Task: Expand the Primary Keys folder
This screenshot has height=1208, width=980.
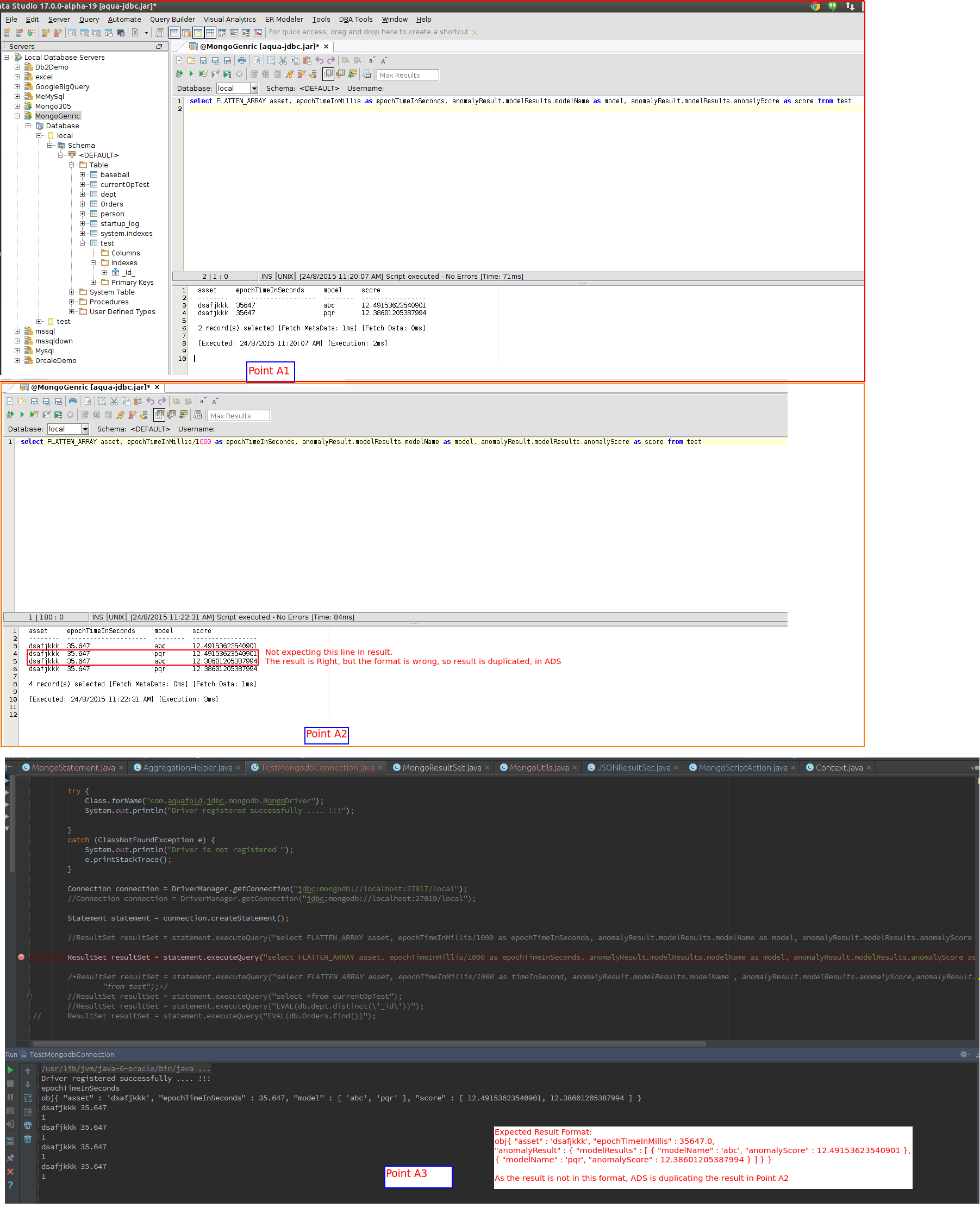Action: tap(93, 282)
